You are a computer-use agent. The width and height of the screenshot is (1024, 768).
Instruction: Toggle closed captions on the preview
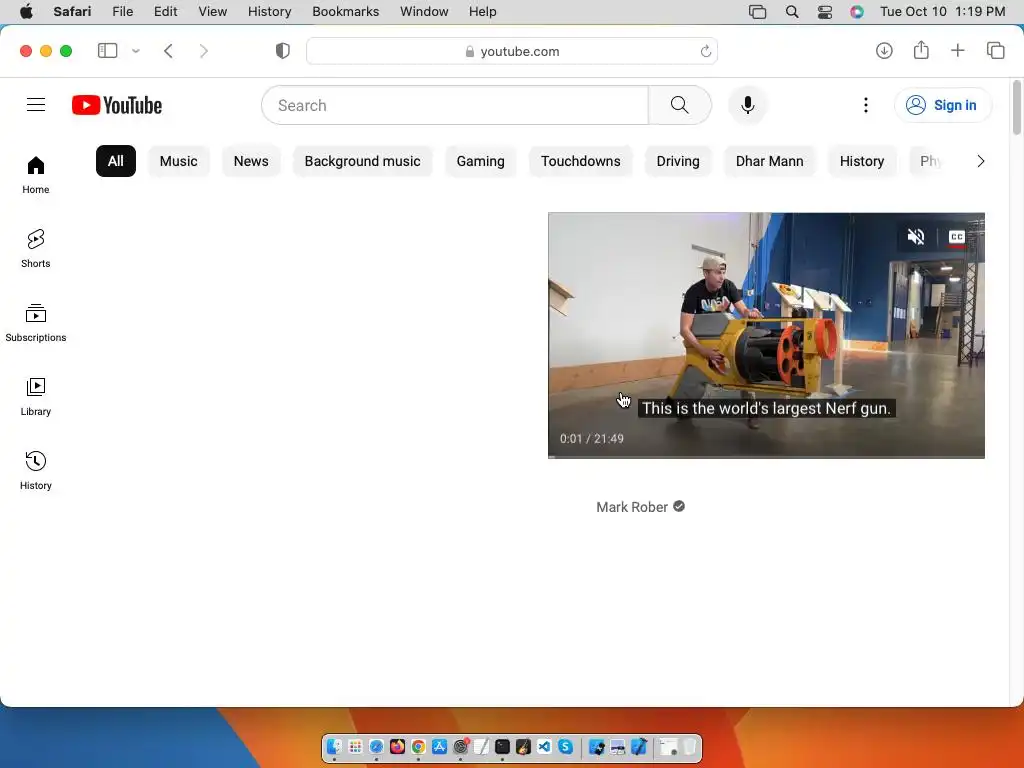(x=957, y=236)
